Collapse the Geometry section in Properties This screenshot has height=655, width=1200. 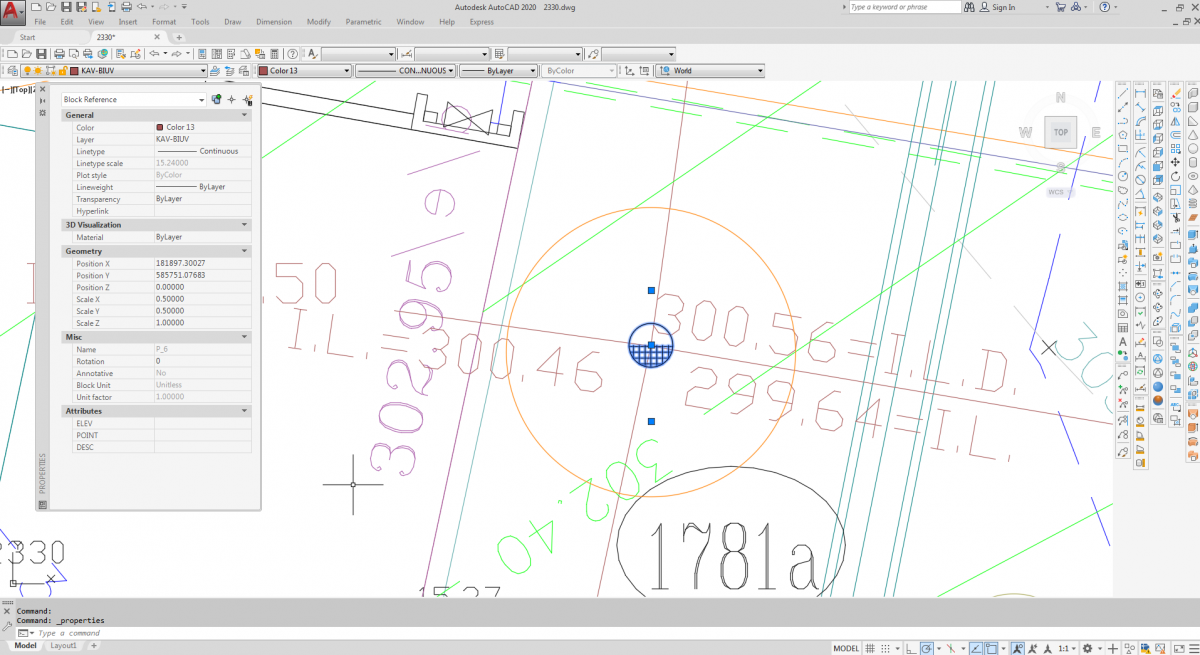(245, 251)
